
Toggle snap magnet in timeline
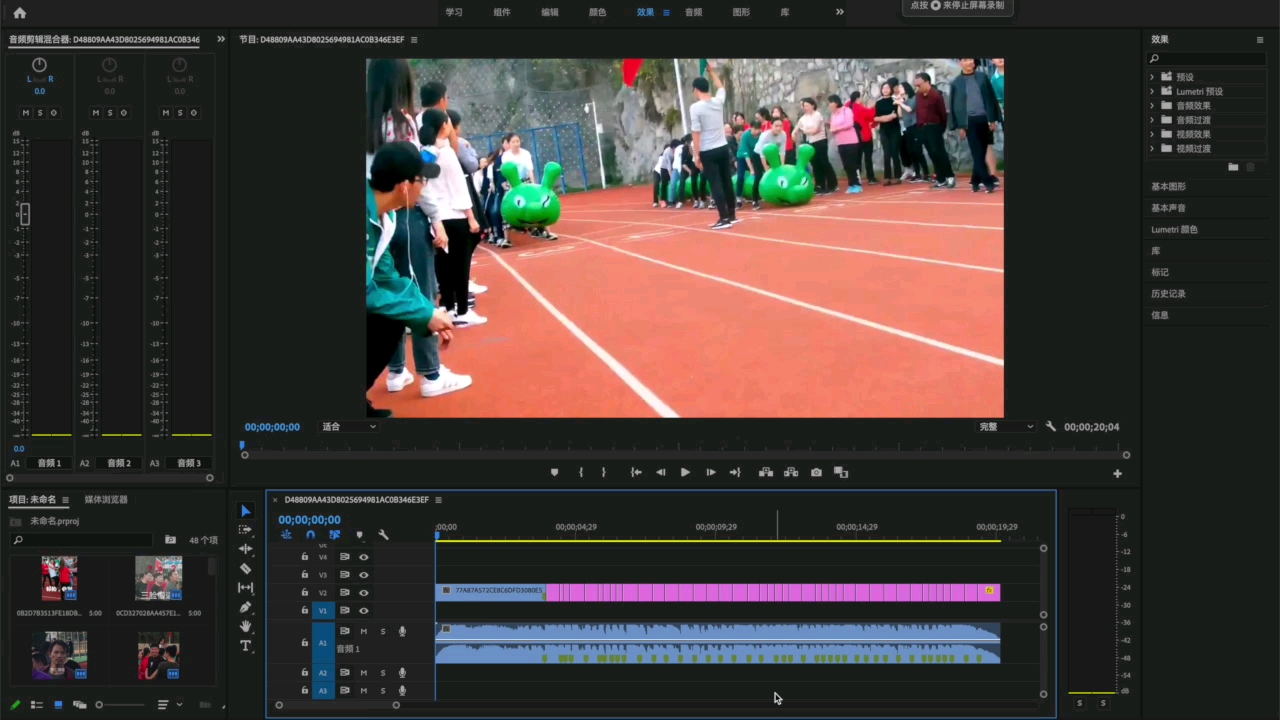tap(310, 535)
